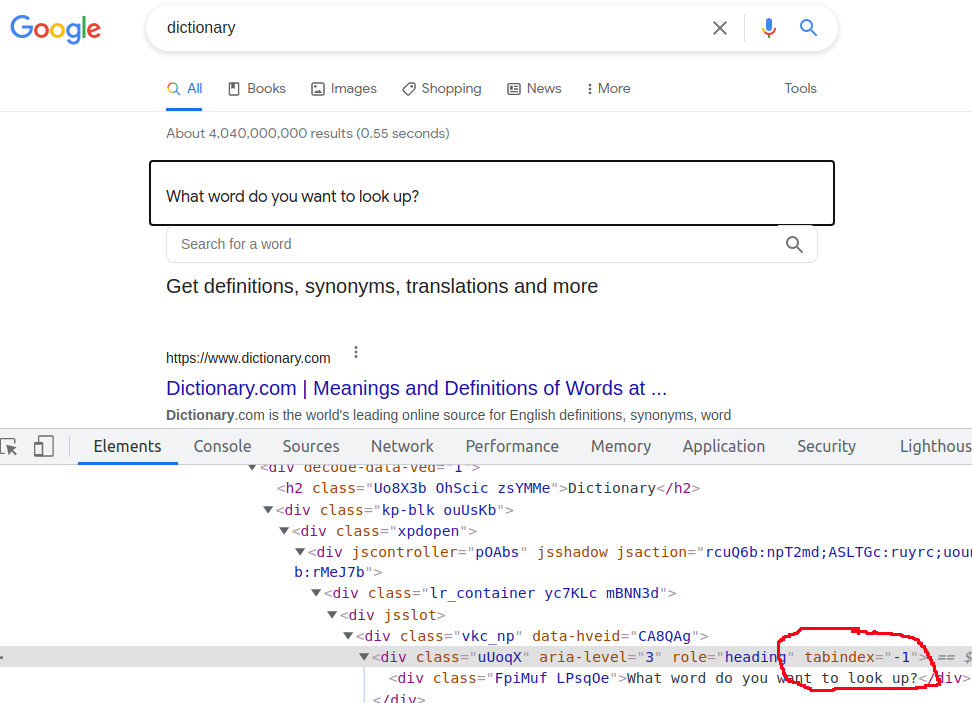The width and height of the screenshot is (972, 703).
Task: Click the 'What word do you want to look up?' heading
Action: click(x=293, y=197)
